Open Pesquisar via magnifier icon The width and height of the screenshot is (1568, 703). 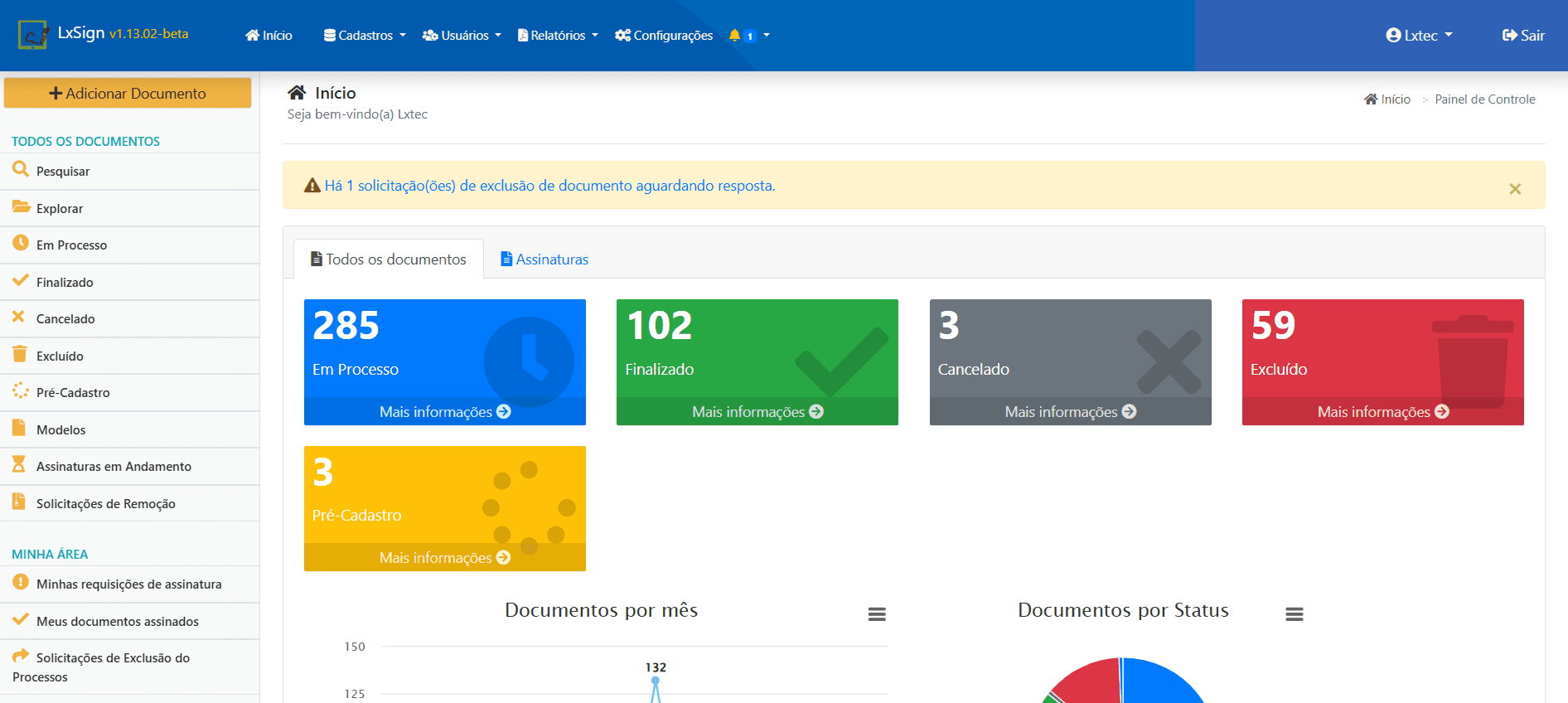coord(21,170)
